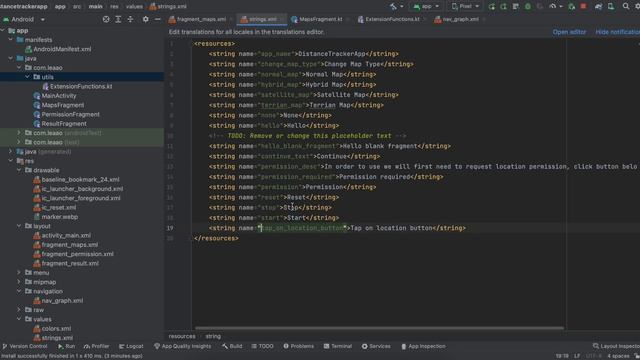Click the Sync Project with Gradle Files icon
Viewport: 640px width, 360px height.
pyautogui.click(x=598, y=7)
